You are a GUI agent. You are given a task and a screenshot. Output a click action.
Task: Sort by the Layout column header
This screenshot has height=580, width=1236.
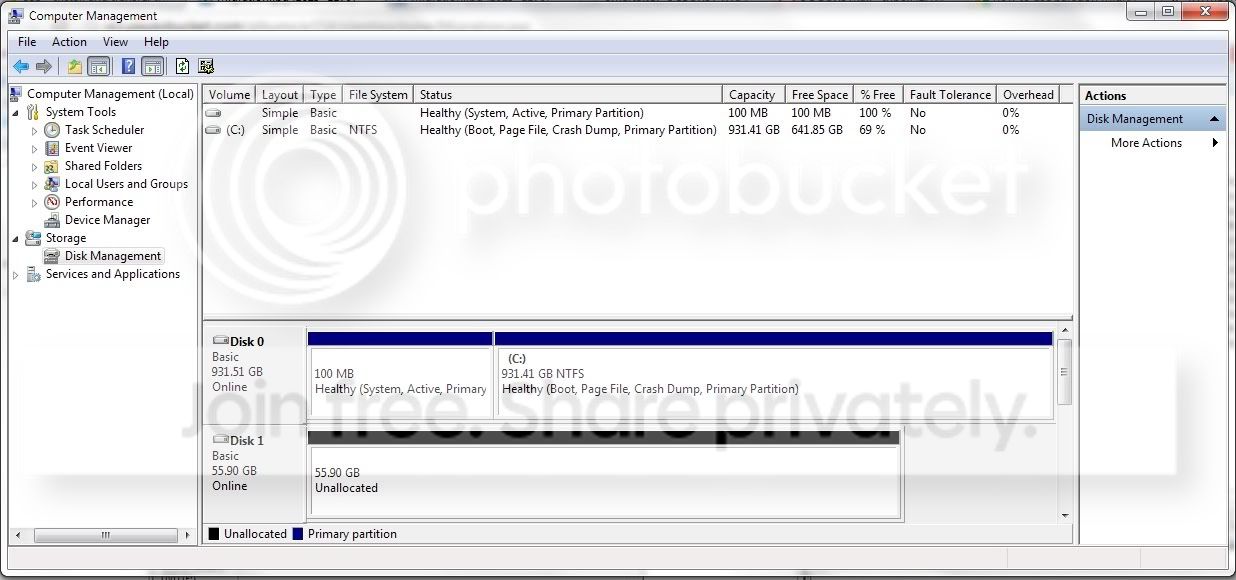pyautogui.click(x=280, y=95)
